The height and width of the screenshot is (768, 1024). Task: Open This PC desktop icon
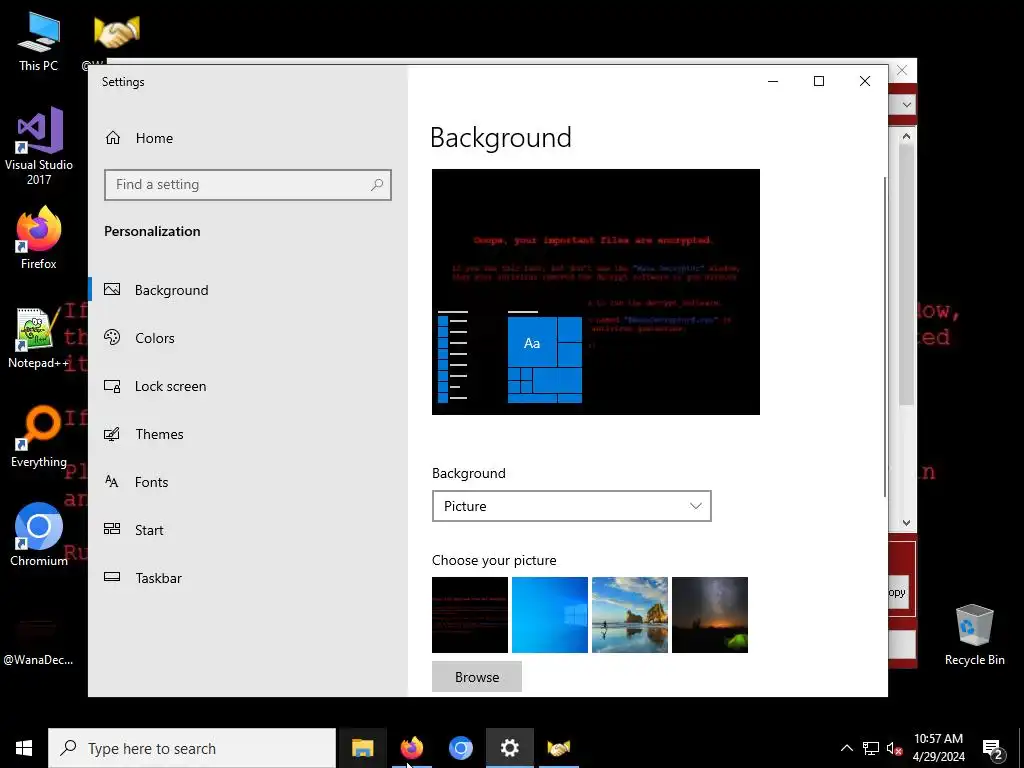39,41
